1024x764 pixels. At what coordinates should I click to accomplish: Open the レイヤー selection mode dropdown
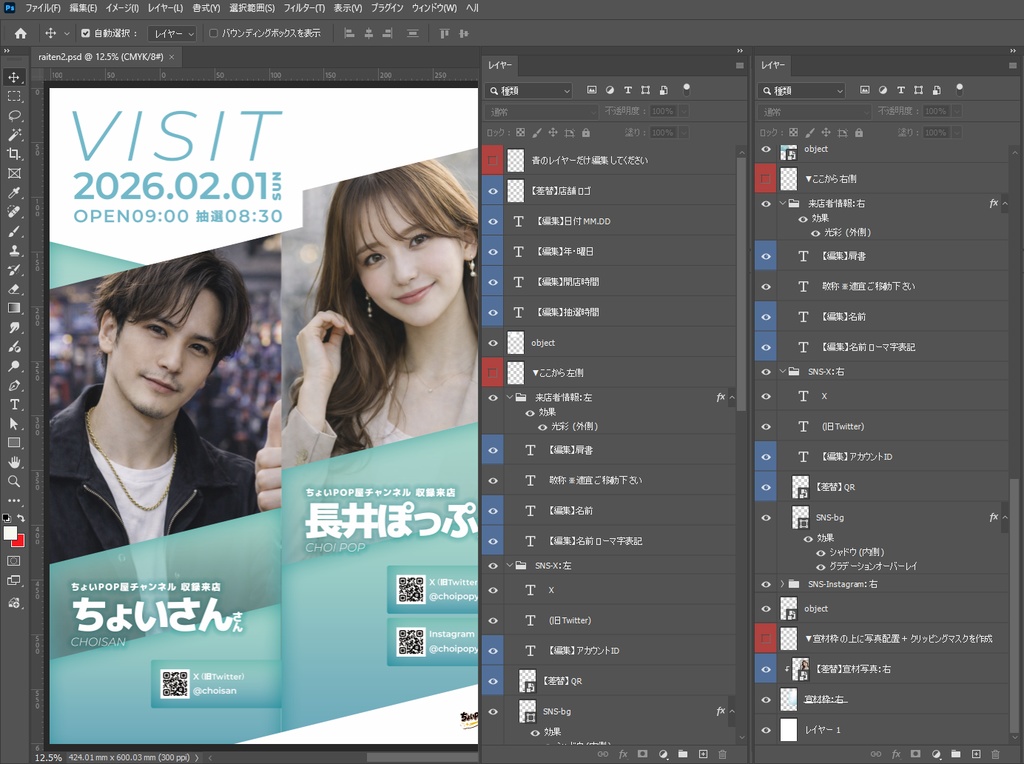click(172, 33)
